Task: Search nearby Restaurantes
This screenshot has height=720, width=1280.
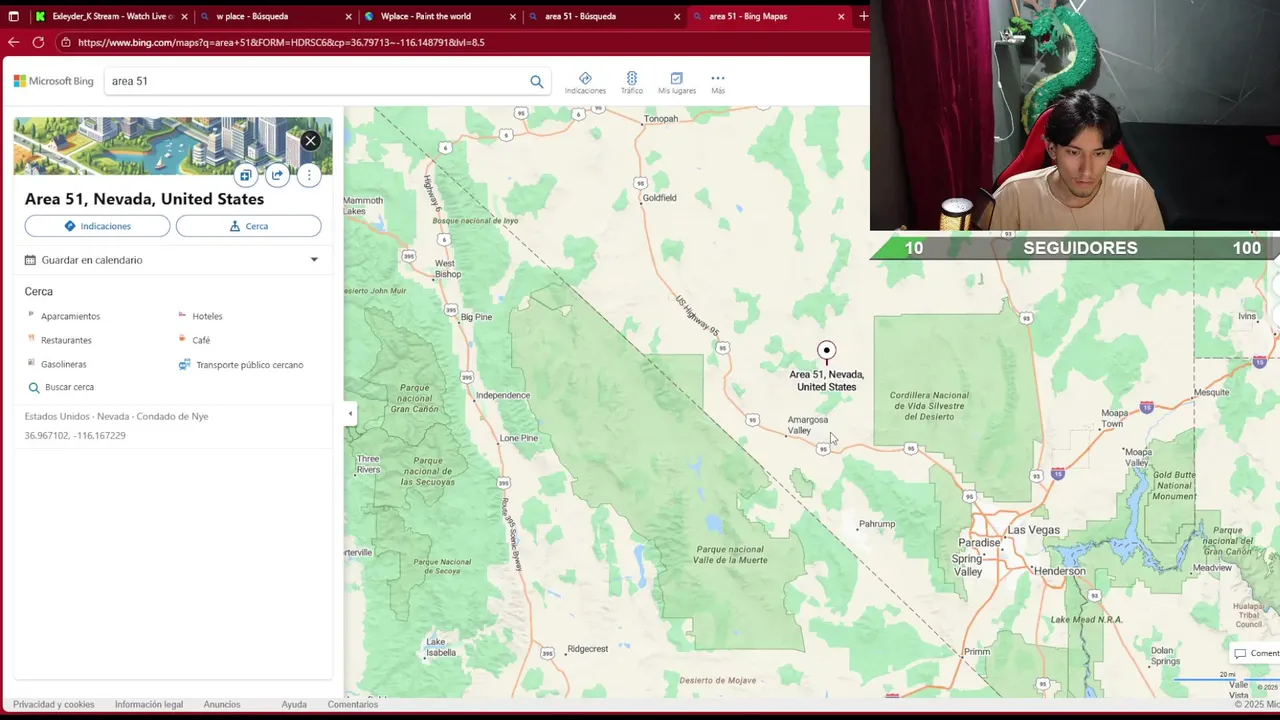Action: click(66, 340)
